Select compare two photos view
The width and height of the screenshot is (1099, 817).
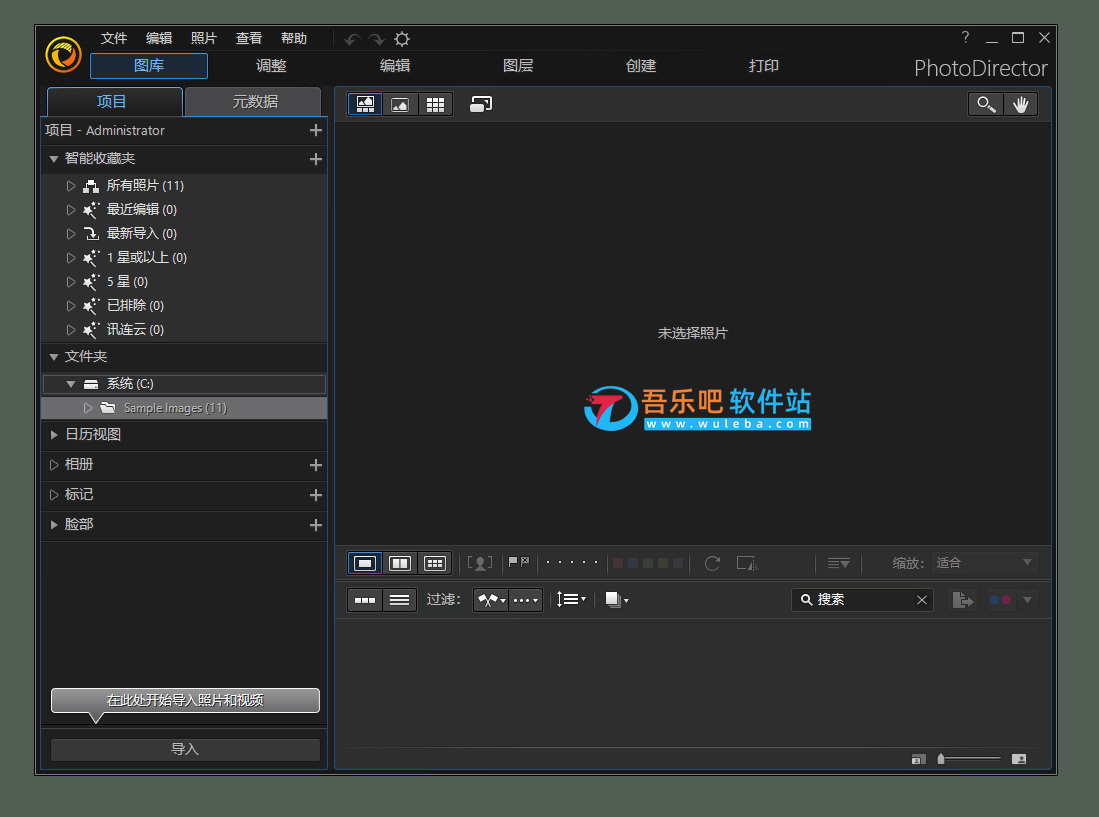tap(400, 563)
